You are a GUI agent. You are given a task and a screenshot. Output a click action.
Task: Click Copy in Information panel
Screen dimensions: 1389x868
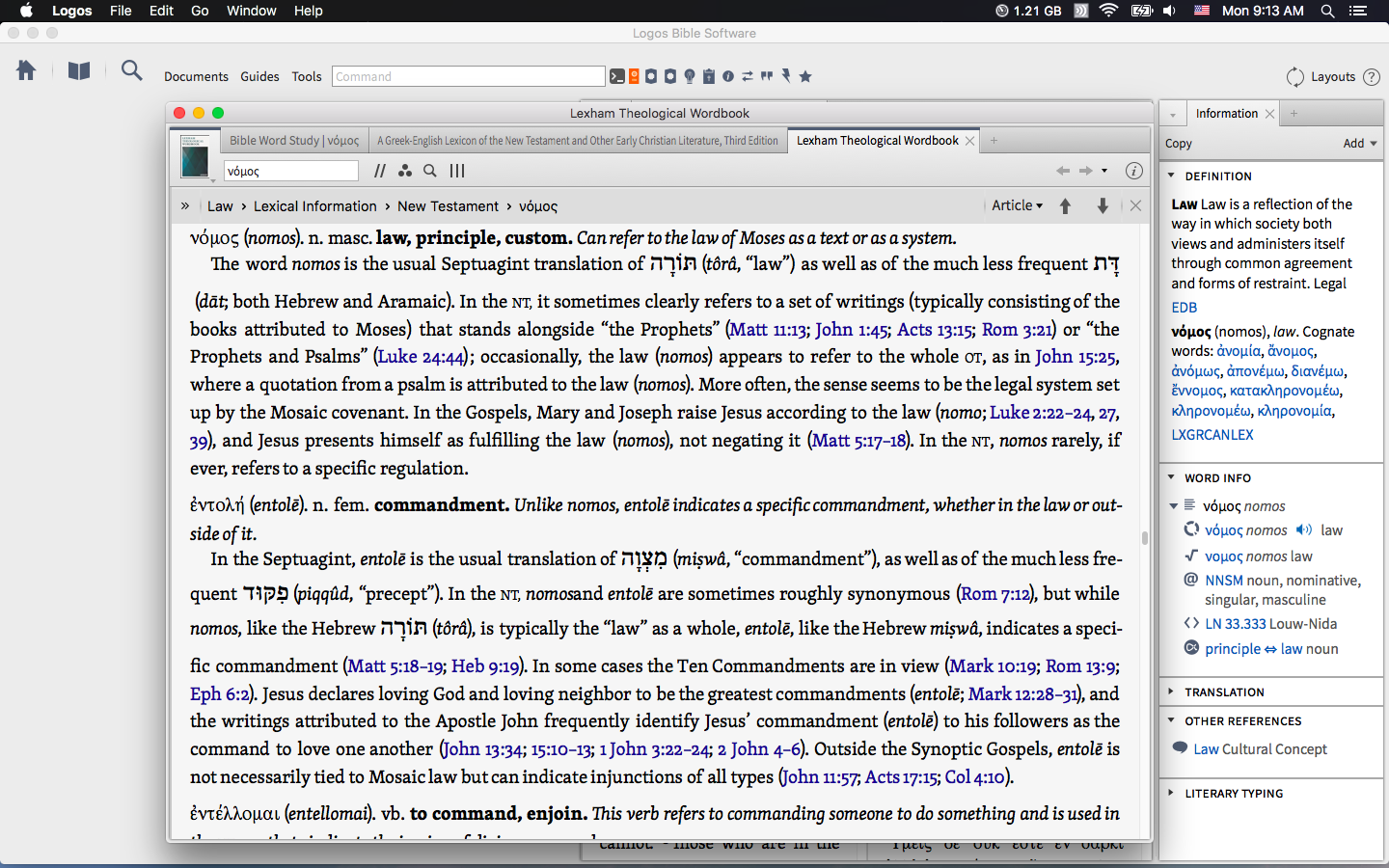coord(1179,143)
